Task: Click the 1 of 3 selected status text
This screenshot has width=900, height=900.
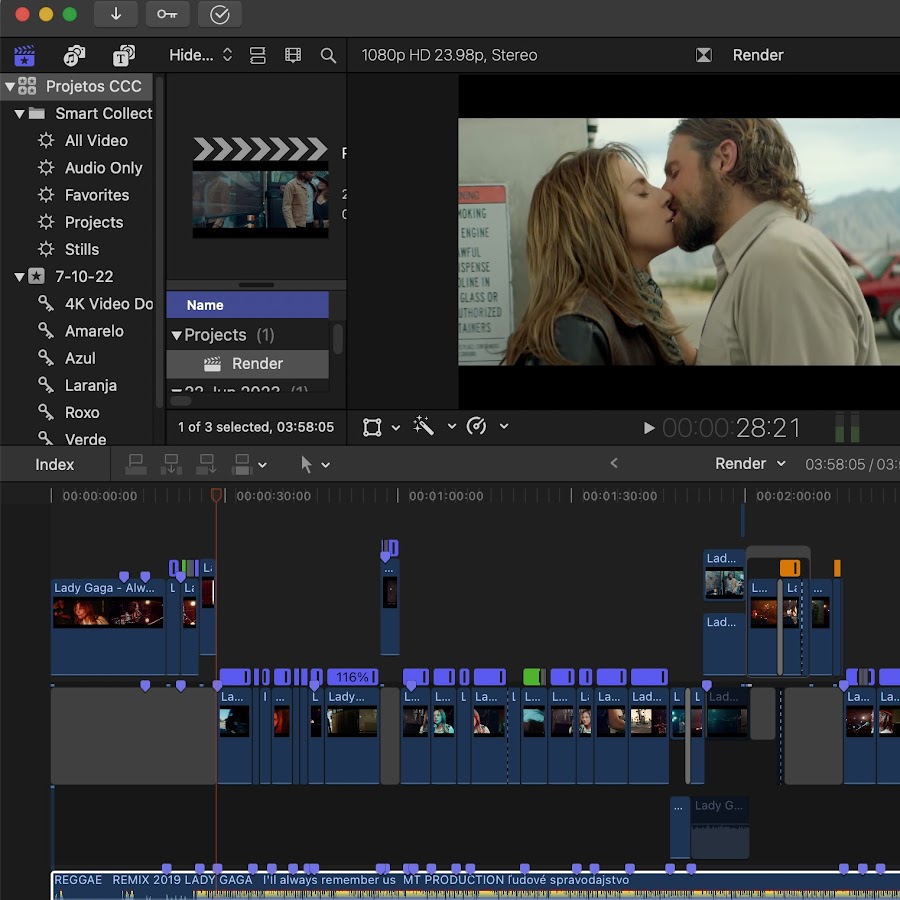Action: tap(255, 427)
